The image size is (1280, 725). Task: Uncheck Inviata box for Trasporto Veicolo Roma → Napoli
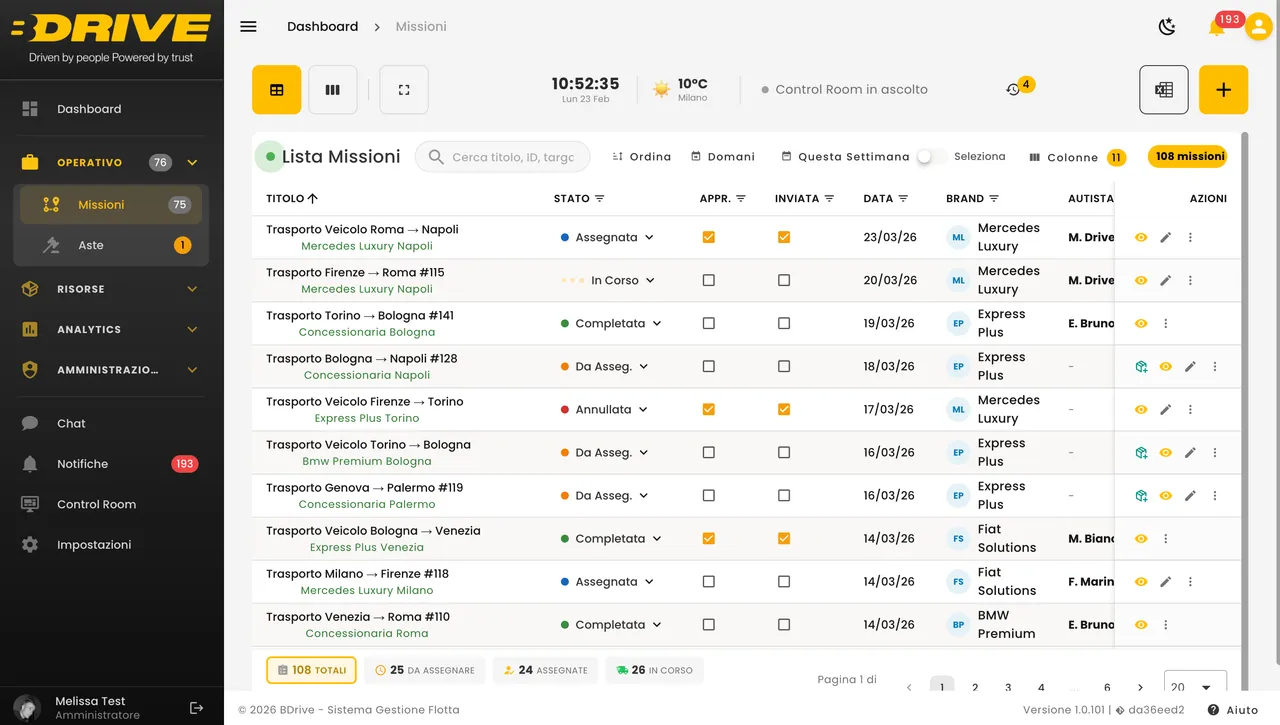[x=784, y=238]
